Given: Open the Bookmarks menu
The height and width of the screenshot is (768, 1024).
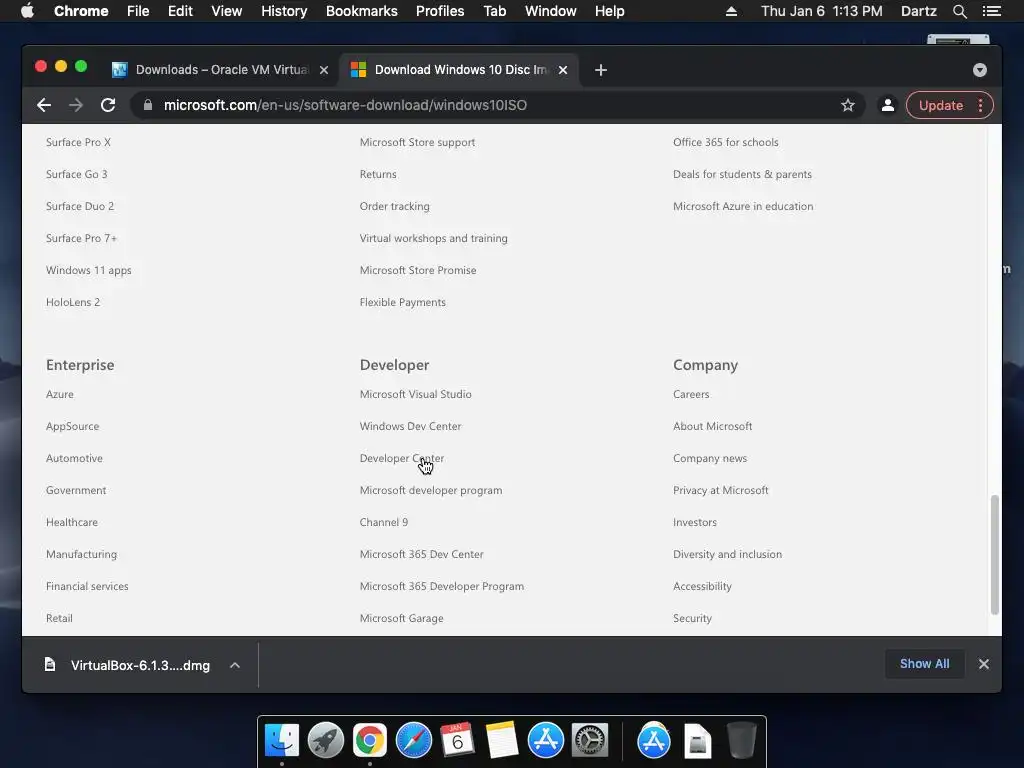Looking at the screenshot, I should pos(362,11).
